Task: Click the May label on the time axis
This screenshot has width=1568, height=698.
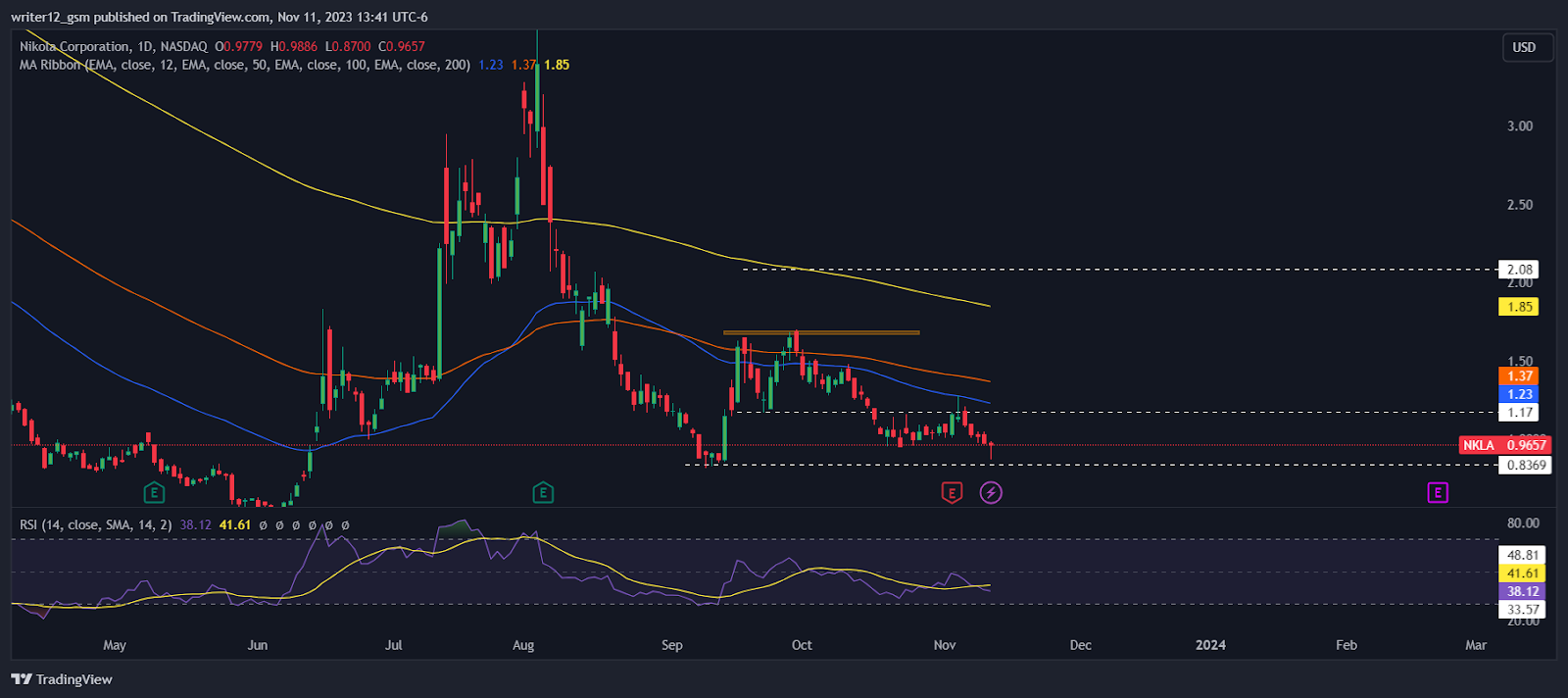Action: (x=115, y=645)
